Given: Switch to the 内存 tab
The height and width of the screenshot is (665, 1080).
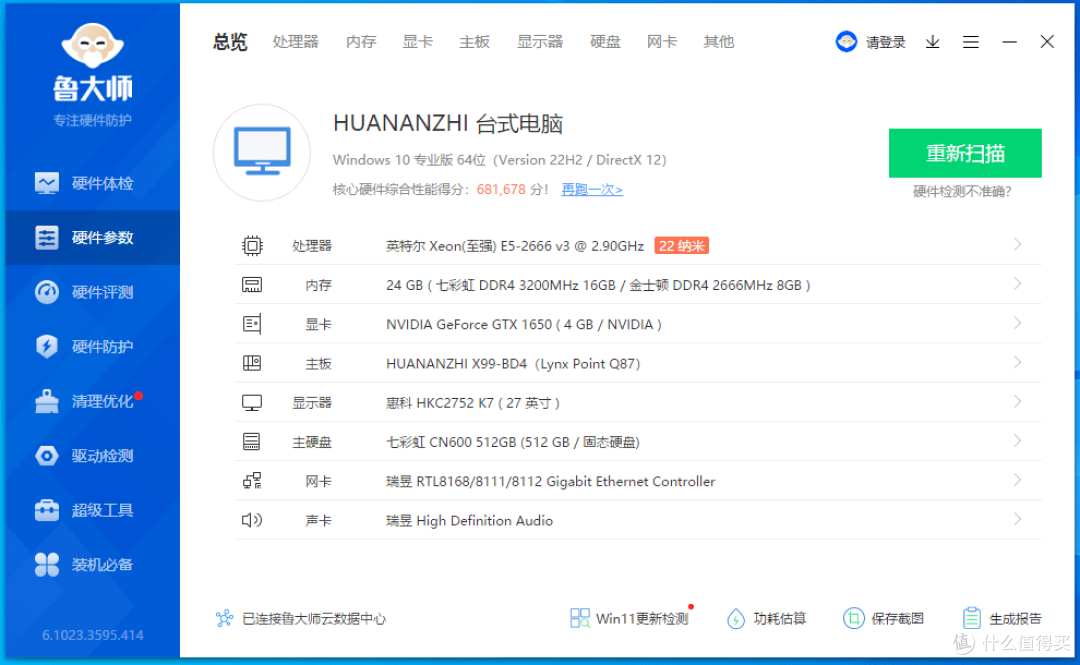Looking at the screenshot, I should point(361,42).
